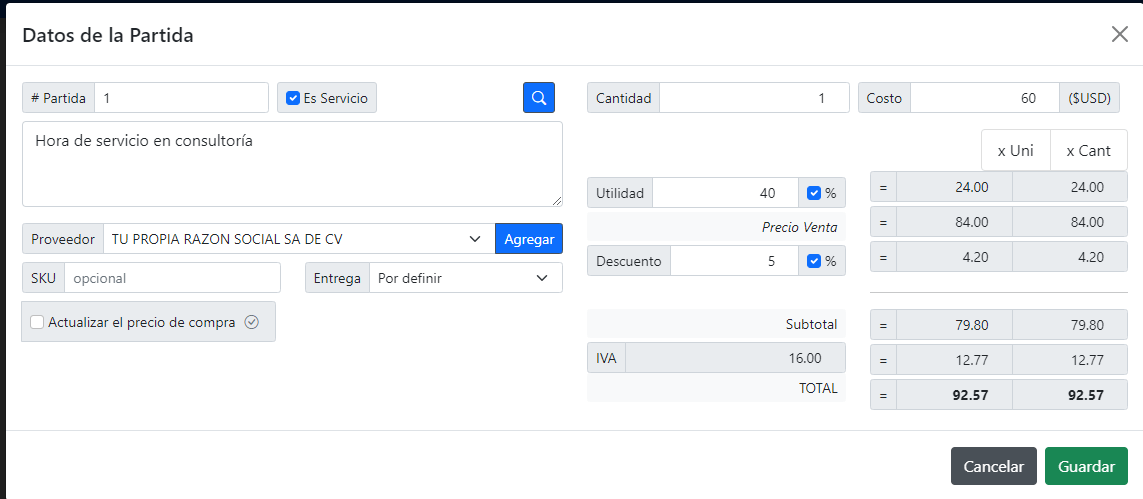Image resolution: width=1143 pixels, height=499 pixels.
Task: Enable Actualizar el precio de compra
Action: [37, 322]
